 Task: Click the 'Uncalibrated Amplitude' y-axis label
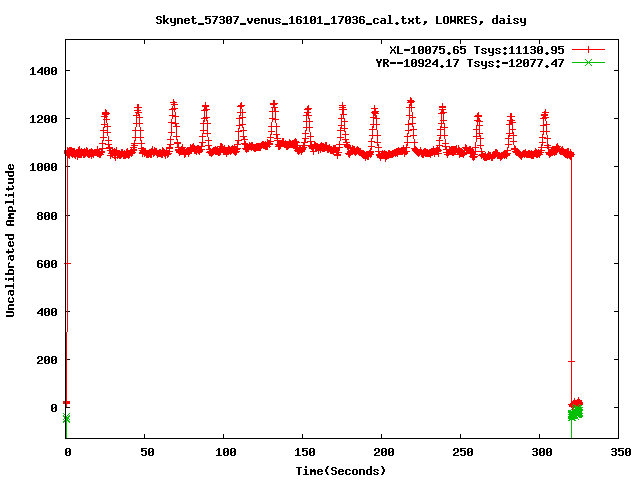tap(10, 240)
